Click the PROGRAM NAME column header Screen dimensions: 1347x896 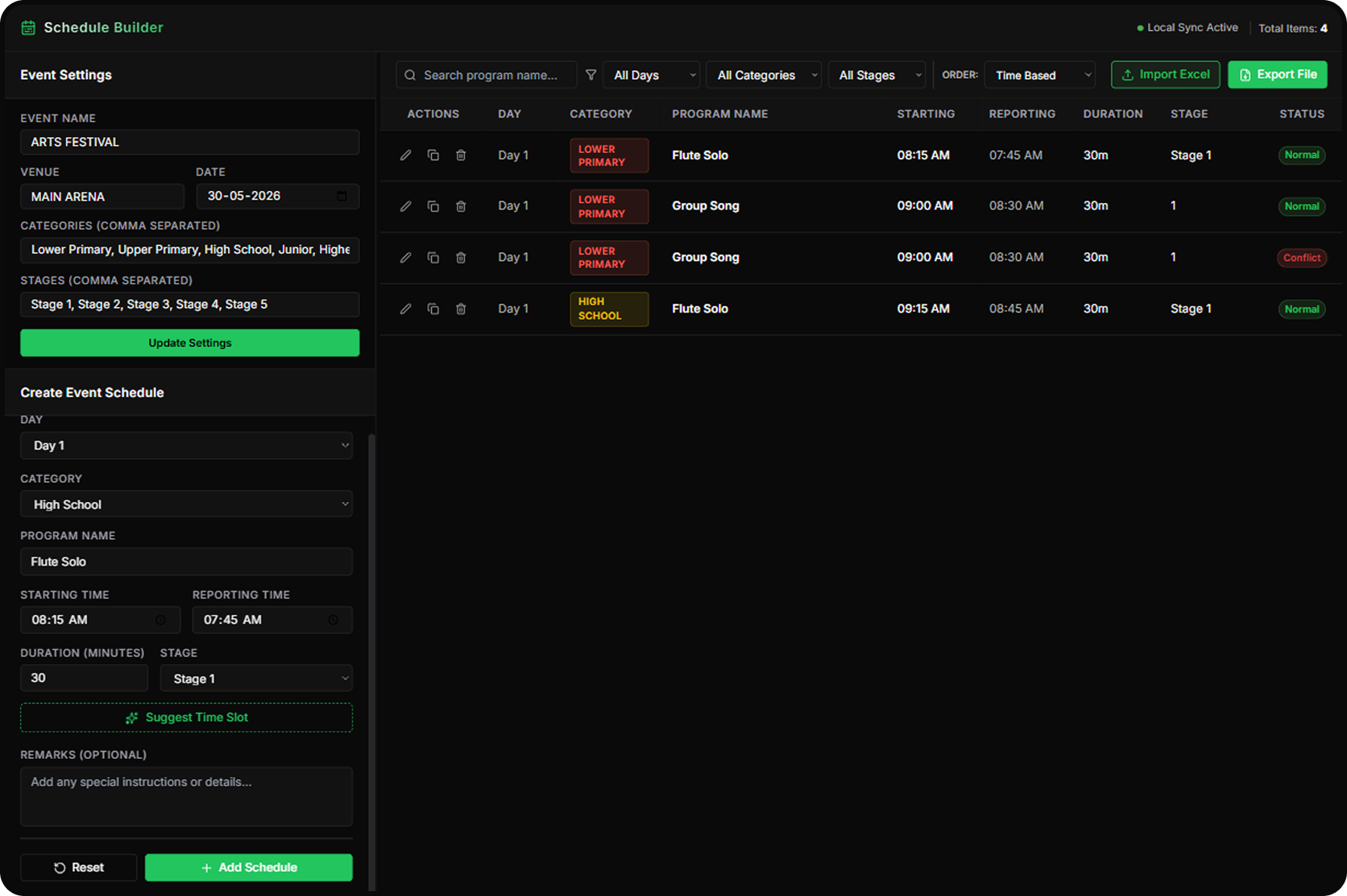click(719, 114)
